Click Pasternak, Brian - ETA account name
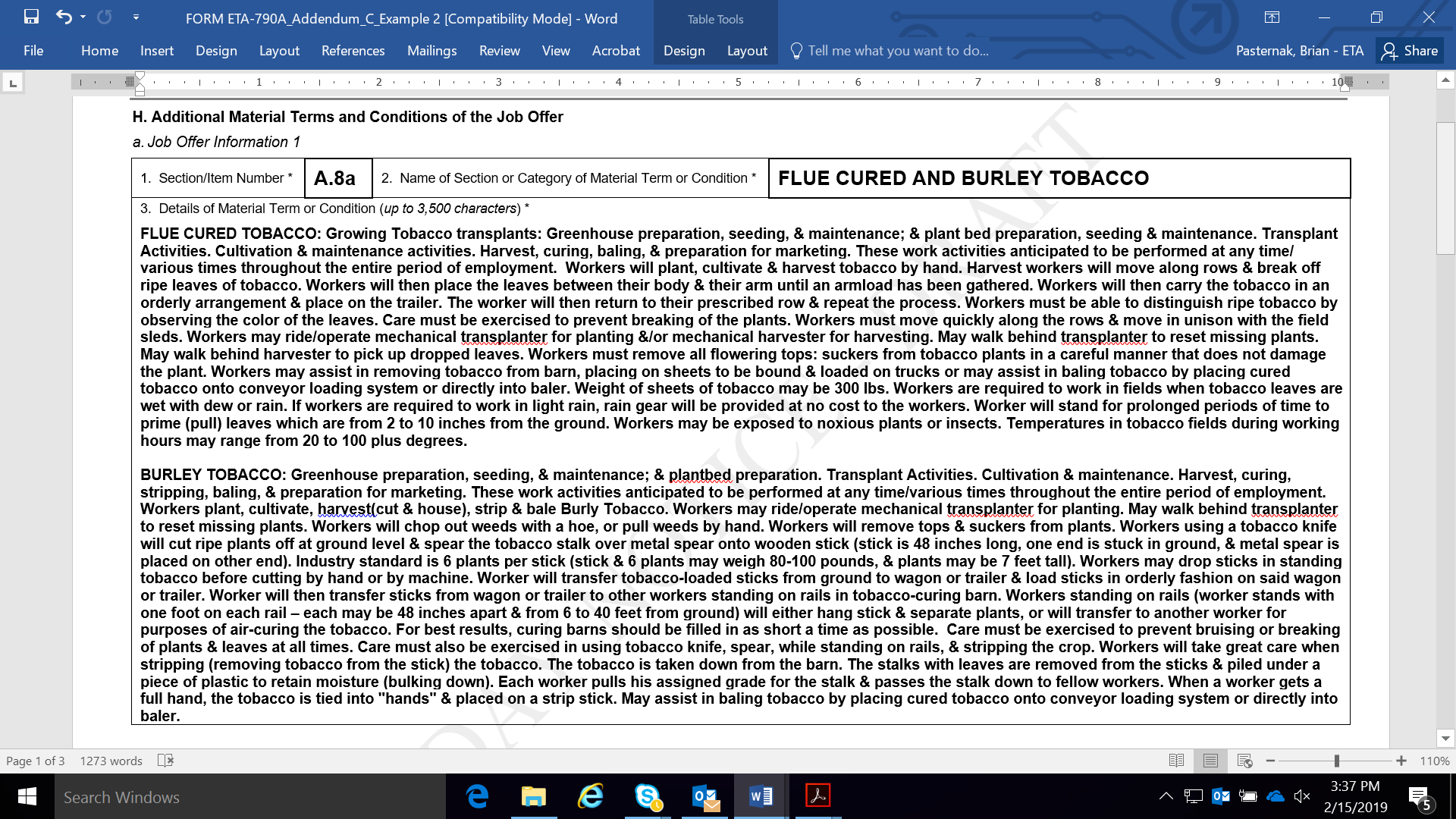1456x819 pixels. click(1299, 51)
